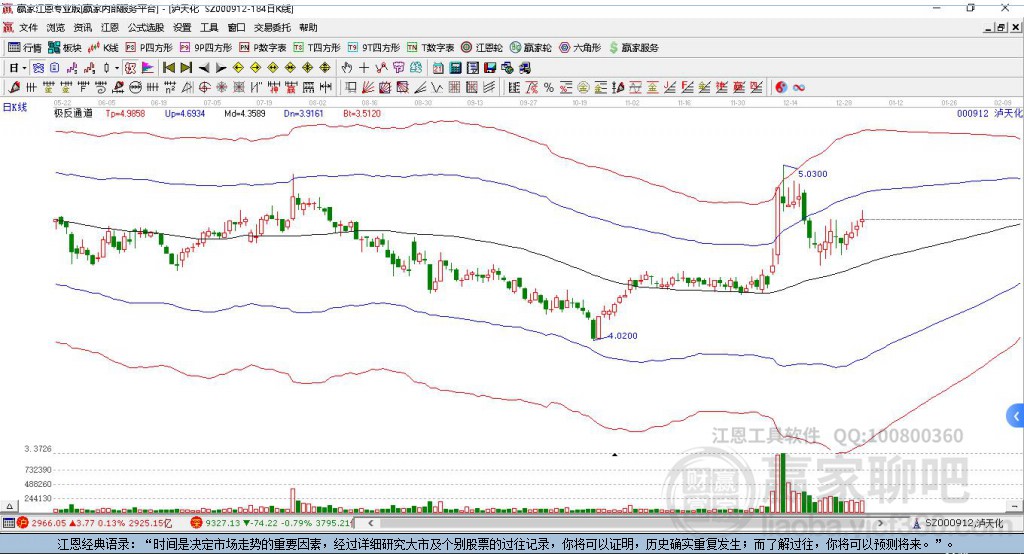Toggle the highlighted 极反 channel indicator icon
The image size is (1024, 554).
131,67
